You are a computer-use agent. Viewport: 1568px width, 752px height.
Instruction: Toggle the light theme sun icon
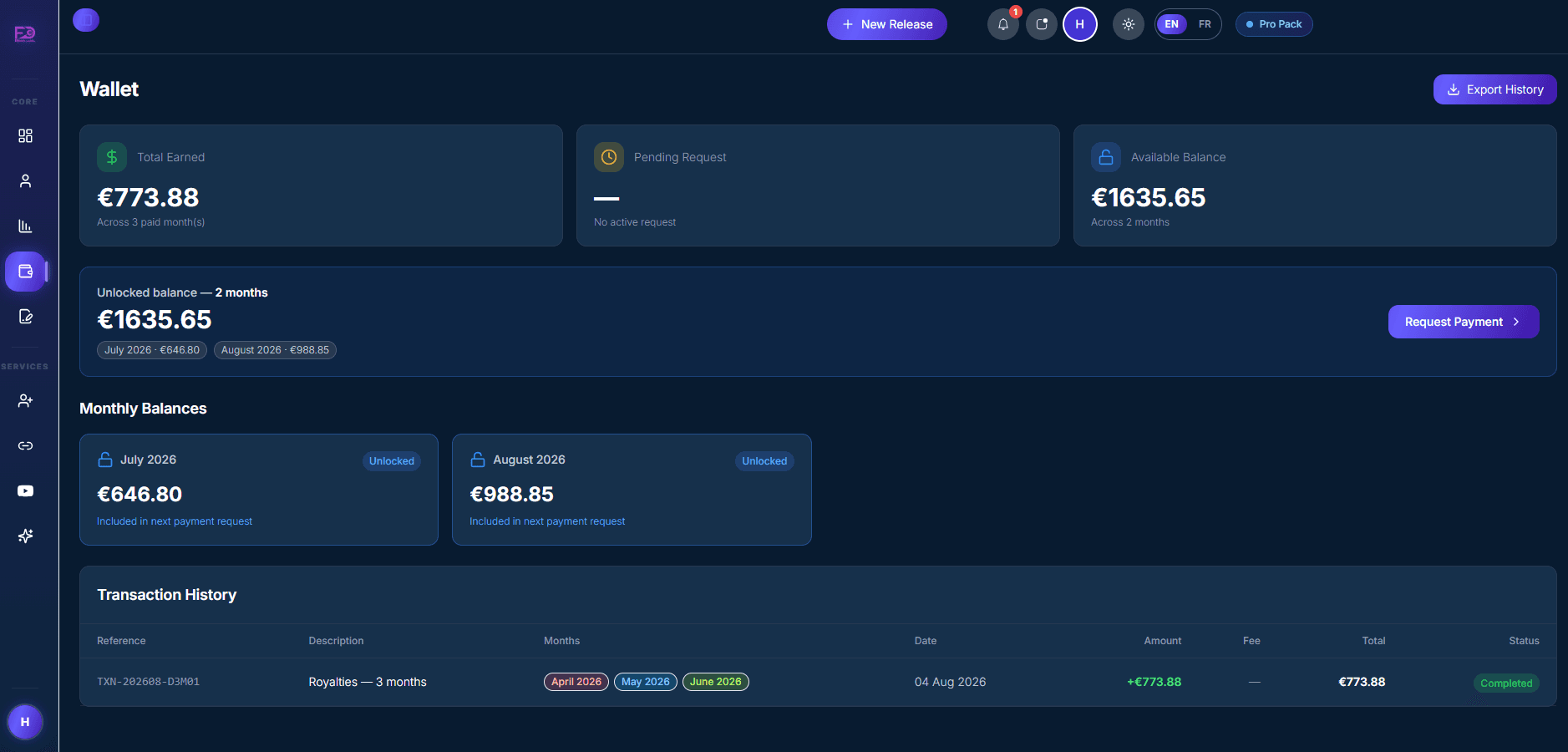pyautogui.click(x=1129, y=24)
